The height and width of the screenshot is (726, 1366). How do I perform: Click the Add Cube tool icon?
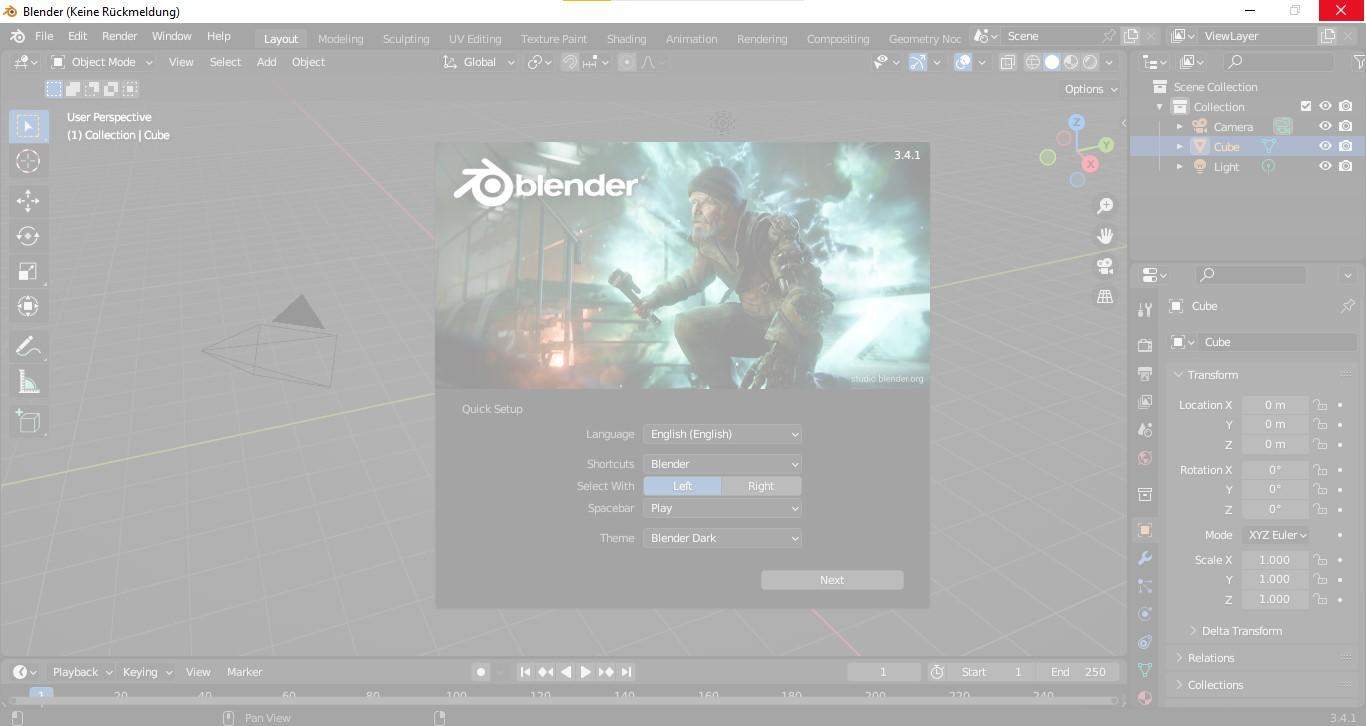coord(28,421)
